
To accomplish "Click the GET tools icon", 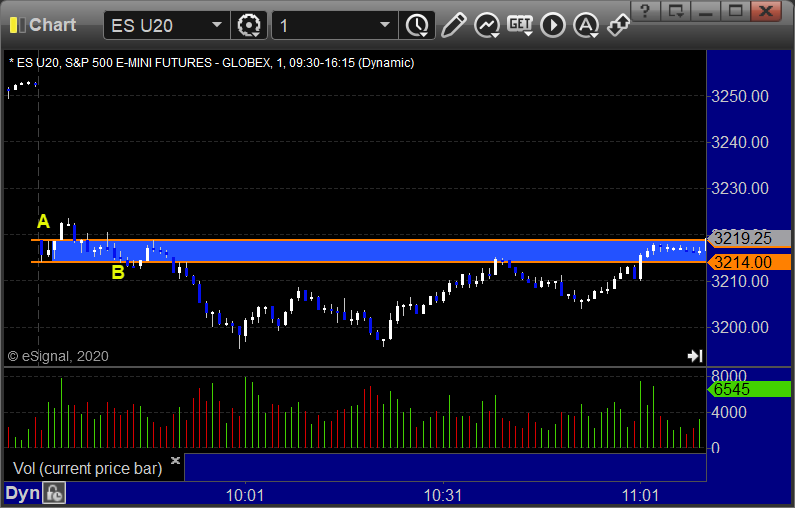I will tap(520, 25).
